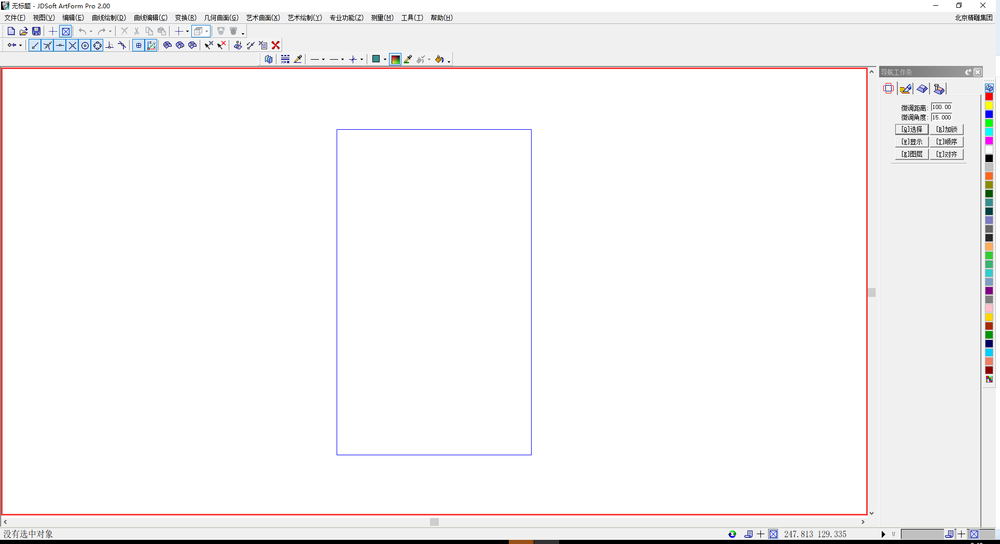Viewport: 1000px width, 544px height.
Task: Click the blue 3D block panel icon
Action: [x=922, y=89]
